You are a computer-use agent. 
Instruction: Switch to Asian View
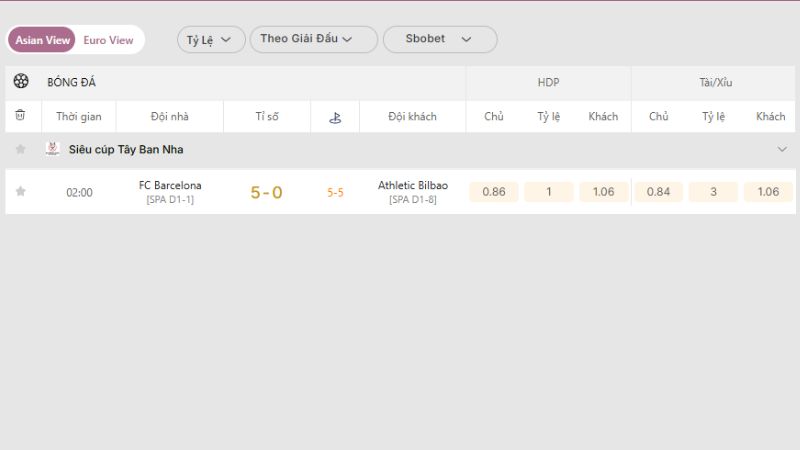click(43, 40)
